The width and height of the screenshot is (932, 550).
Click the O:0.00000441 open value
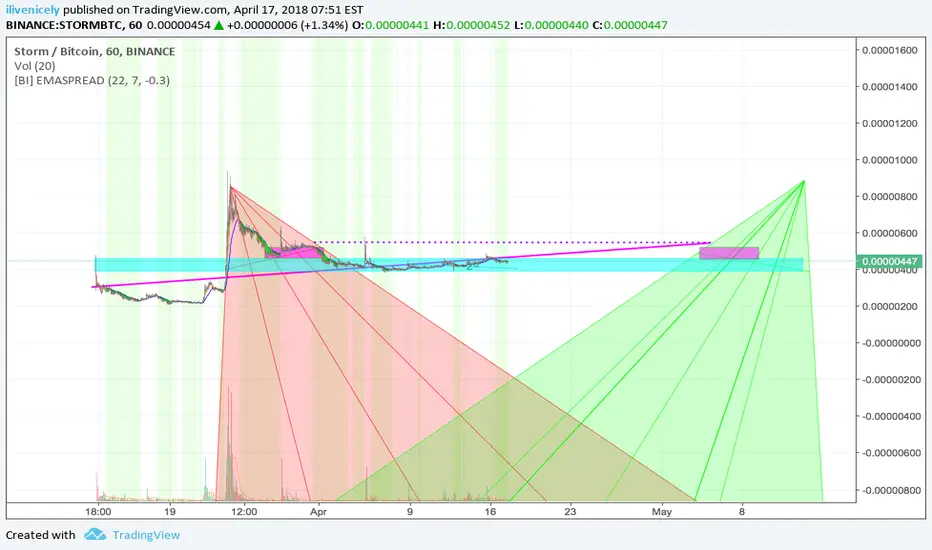coord(391,26)
